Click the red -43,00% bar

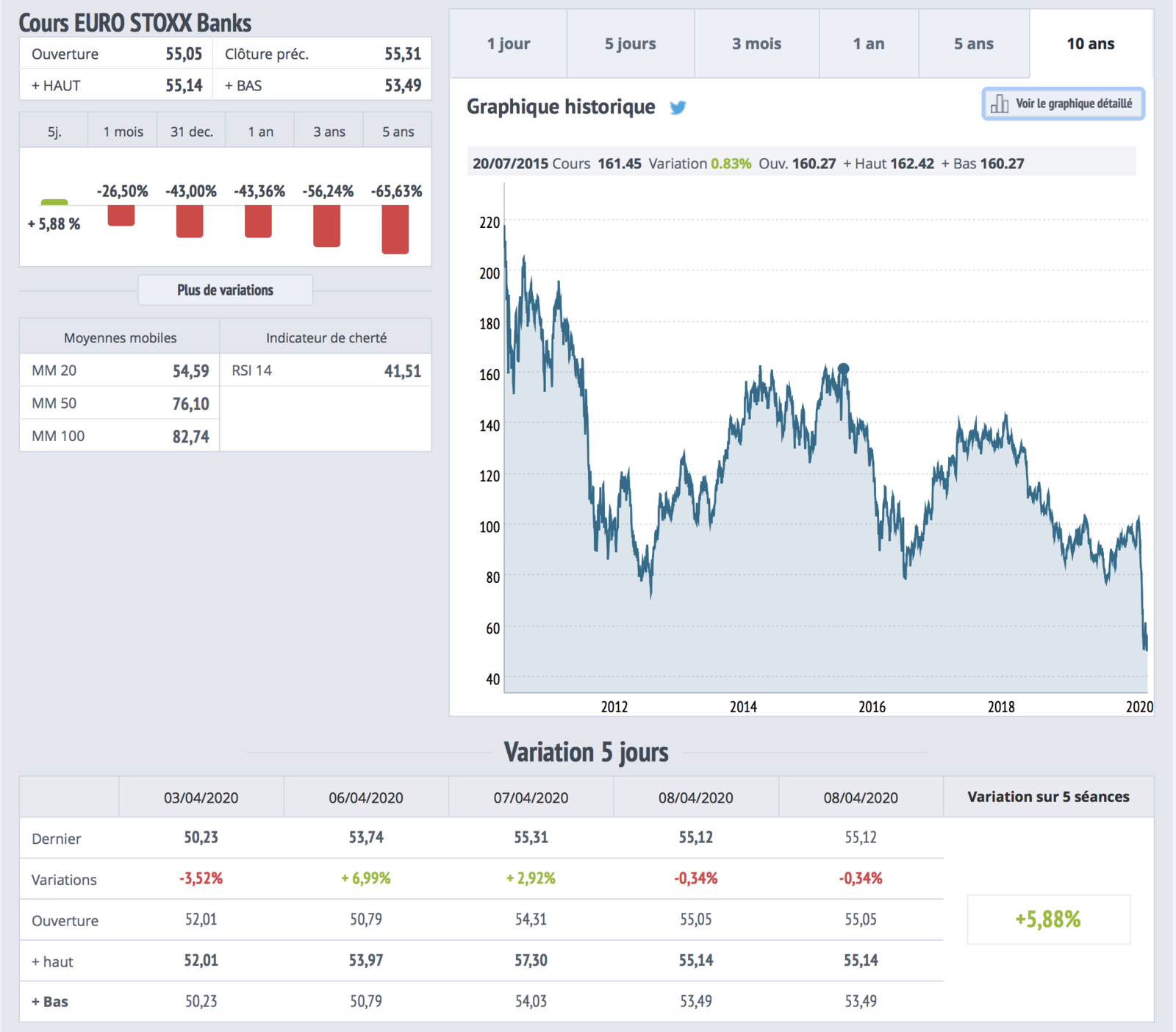190,221
